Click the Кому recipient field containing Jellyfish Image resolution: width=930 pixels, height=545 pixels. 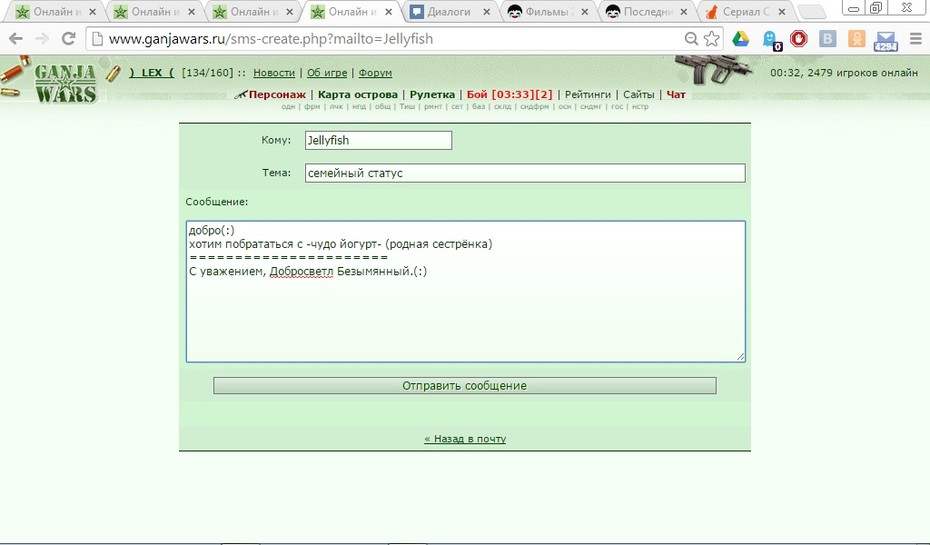coord(378,141)
